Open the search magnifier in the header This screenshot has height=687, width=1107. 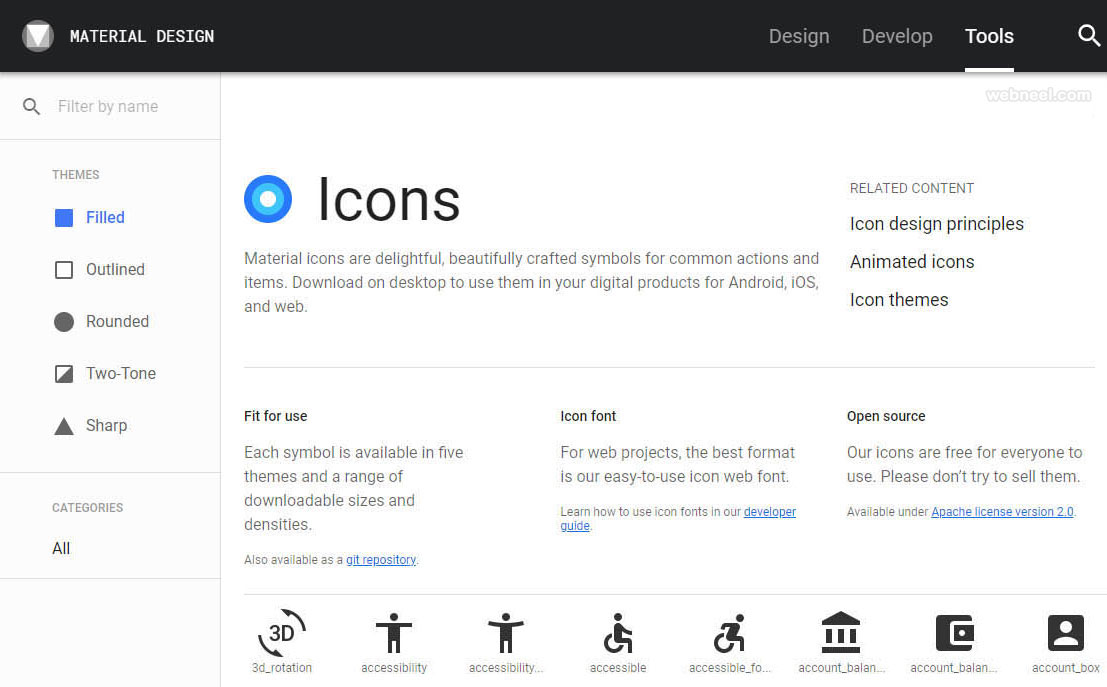click(1089, 35)
